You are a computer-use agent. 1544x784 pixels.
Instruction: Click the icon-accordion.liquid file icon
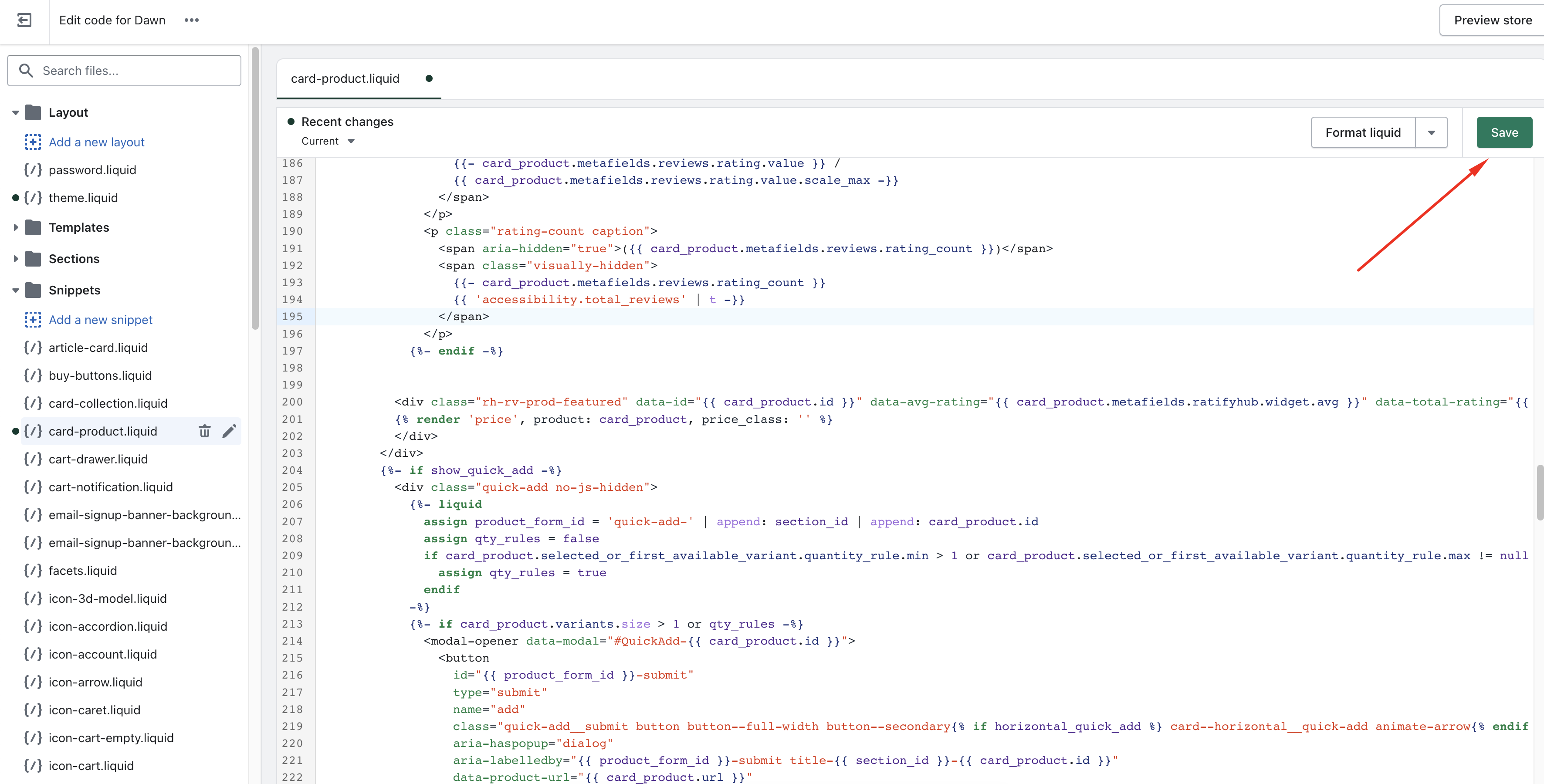pos(33,626)
